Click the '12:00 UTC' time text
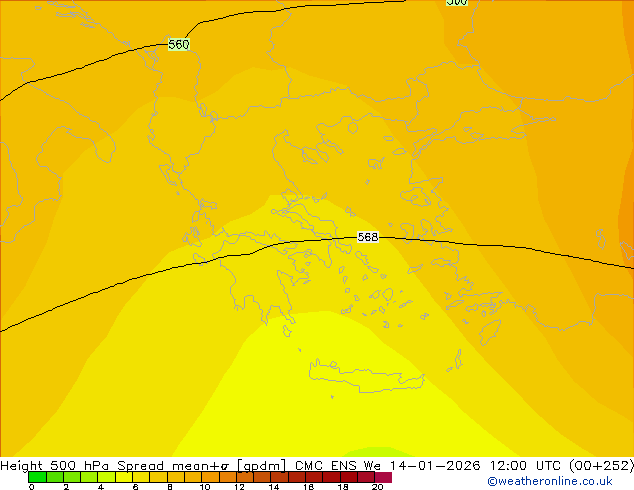The width and height of the screenshot is (634, 490). tap(525, 466)
